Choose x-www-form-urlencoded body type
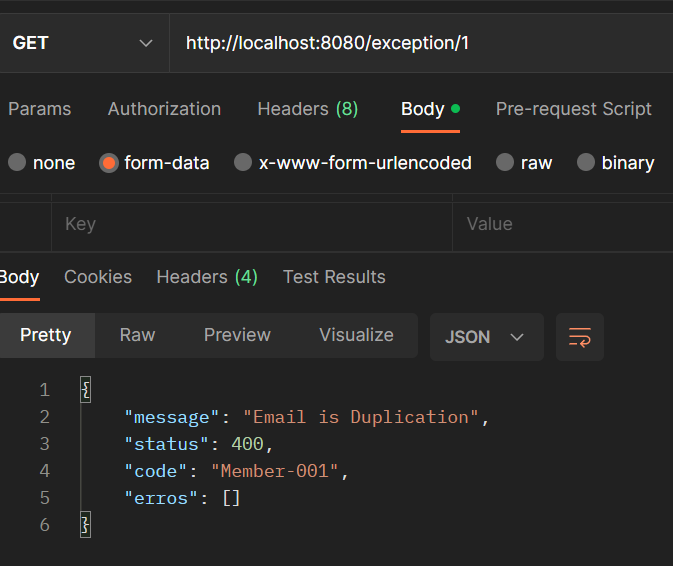 (x=353, y=163)
